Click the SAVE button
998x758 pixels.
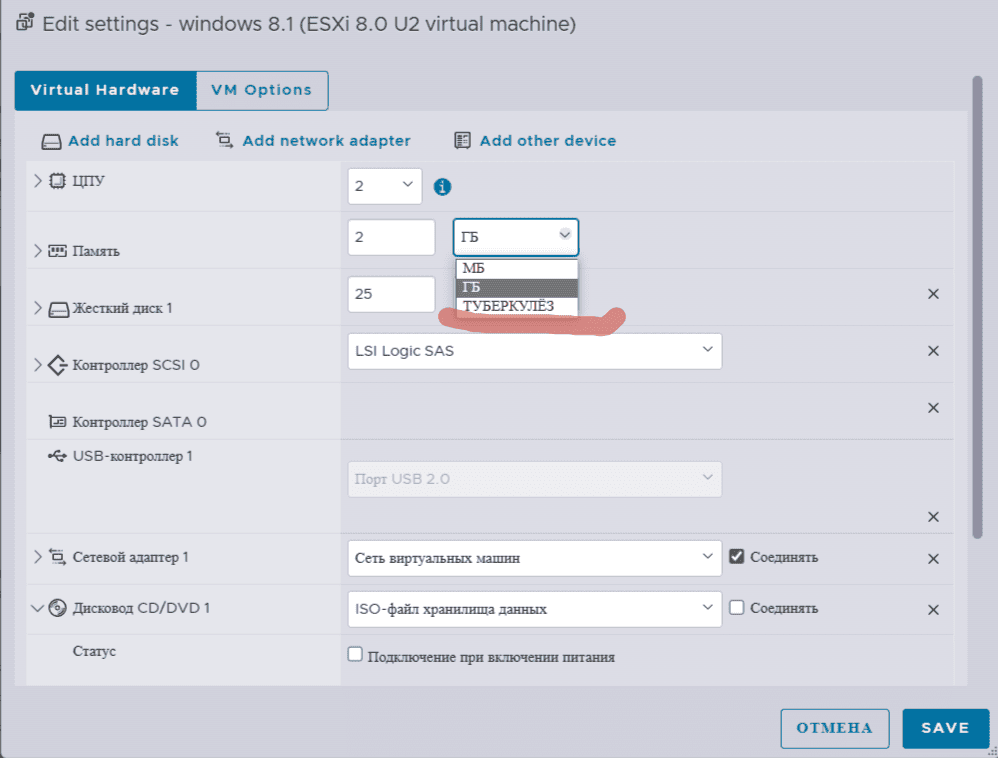945,728
